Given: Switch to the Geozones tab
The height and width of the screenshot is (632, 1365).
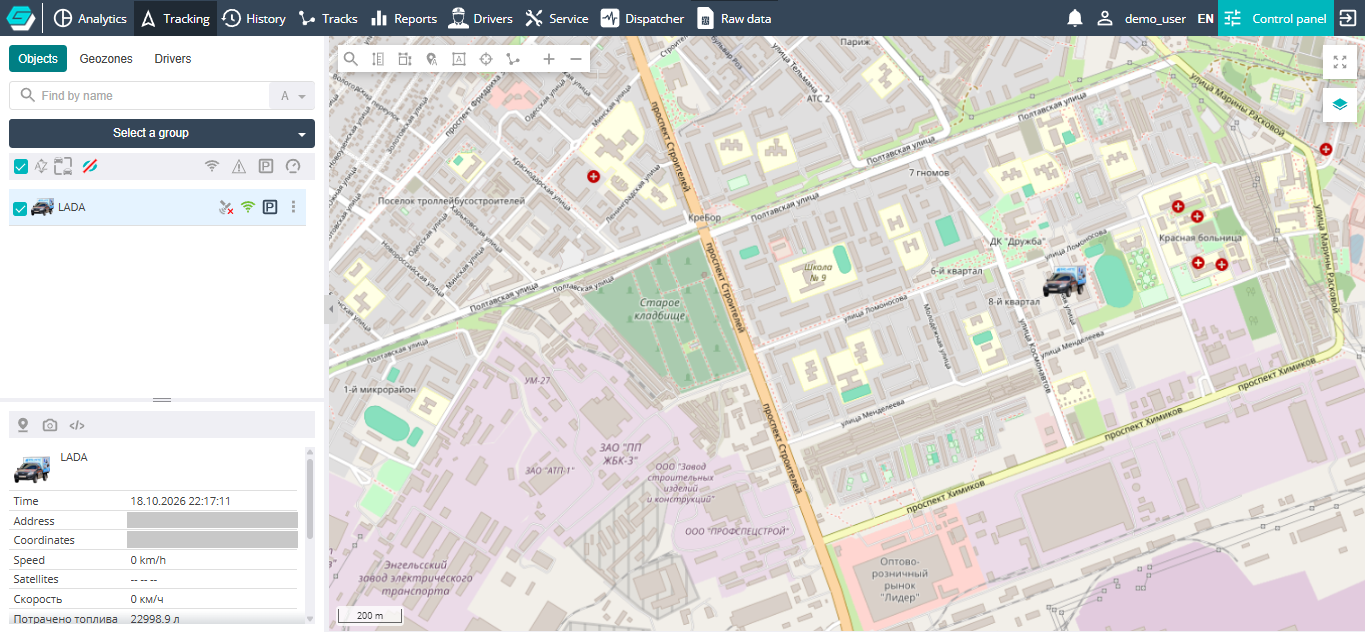Looking at the screenshot, I should pos(106,59).
